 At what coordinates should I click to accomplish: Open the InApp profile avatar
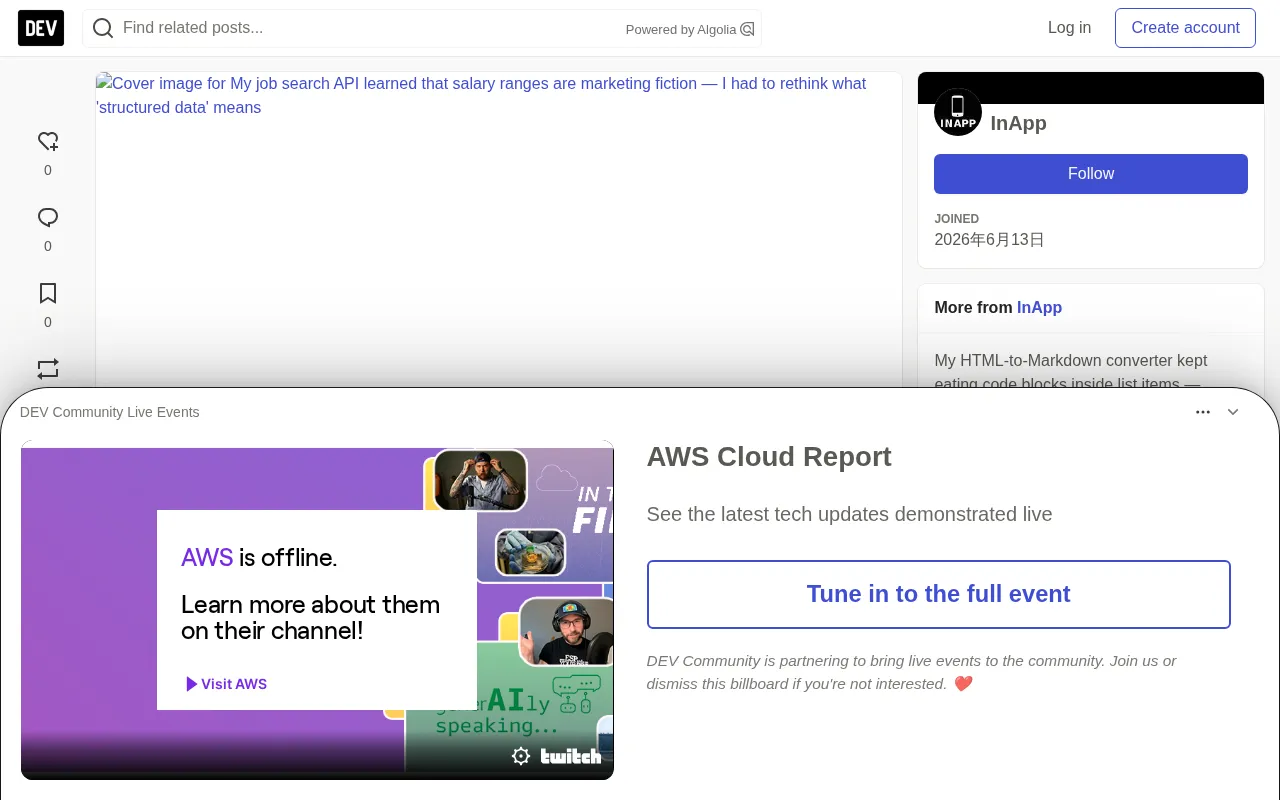pyautogui.click(x=958, y=112)
